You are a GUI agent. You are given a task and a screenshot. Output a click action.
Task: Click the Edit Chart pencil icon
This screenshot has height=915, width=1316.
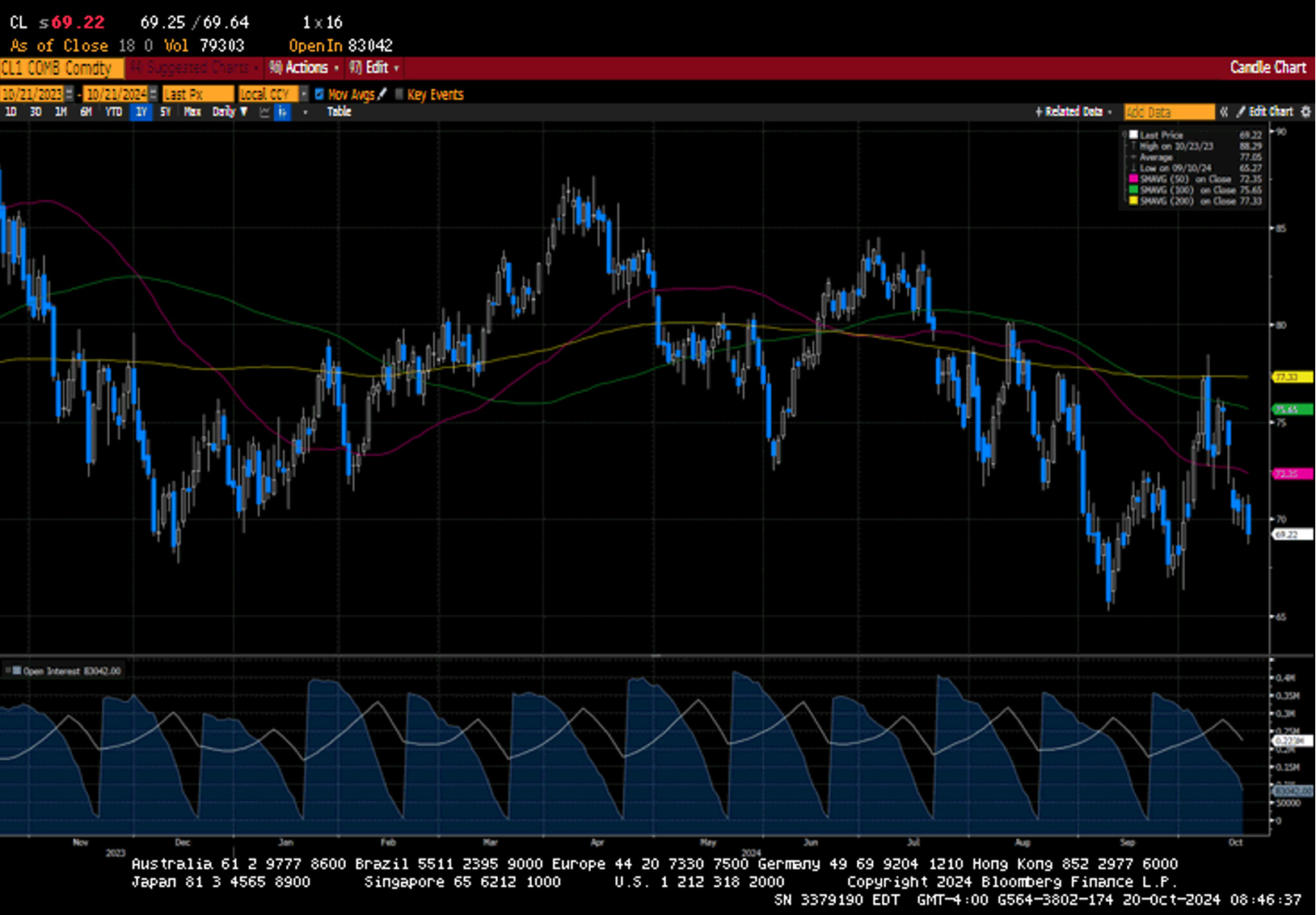click(1241, 112)
